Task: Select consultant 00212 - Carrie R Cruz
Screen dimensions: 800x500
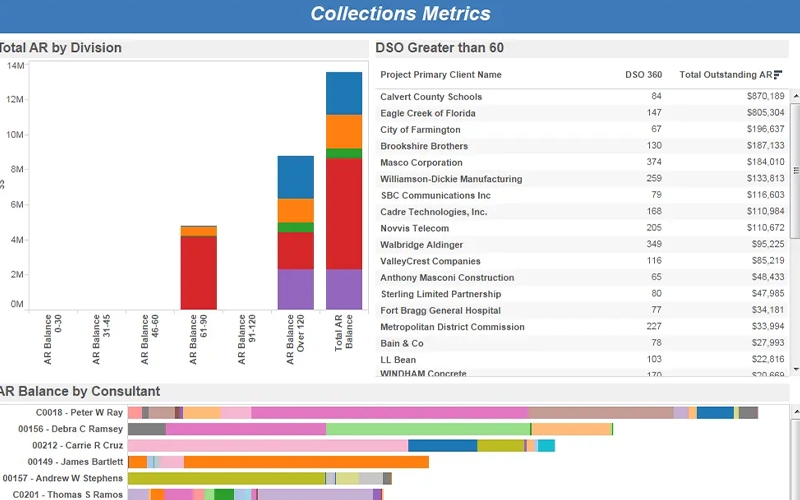Action: click(78, 445)
